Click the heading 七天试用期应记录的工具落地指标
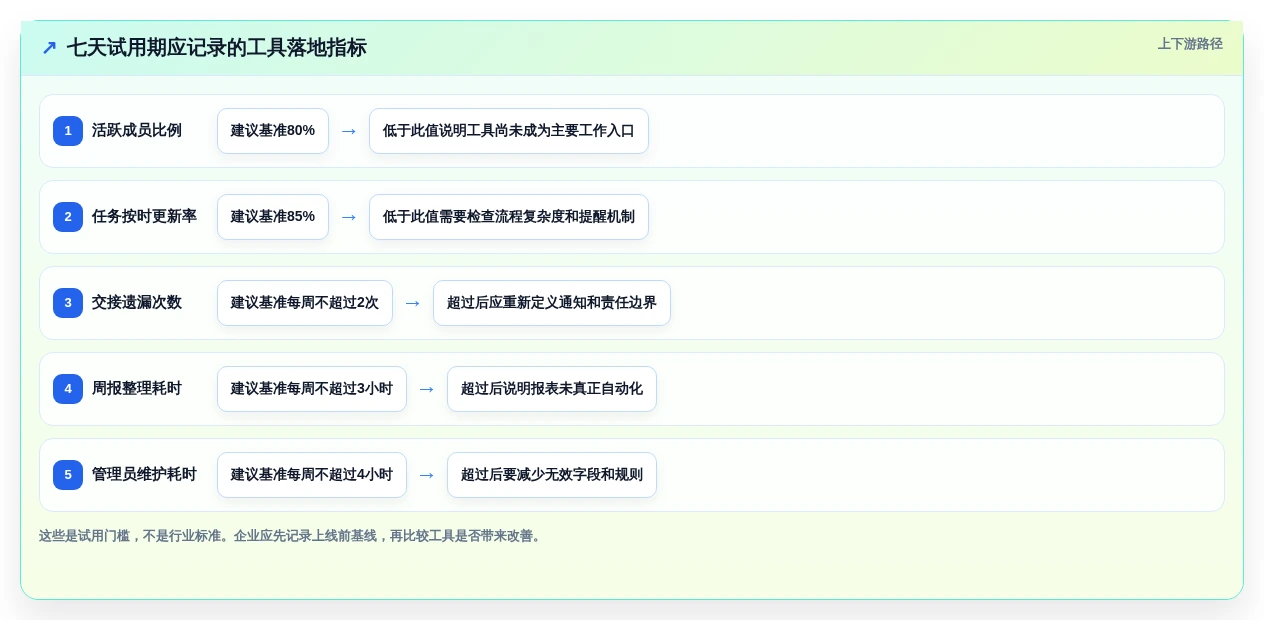This screenshot has height=620, width=1264. (x=217, y=48)
